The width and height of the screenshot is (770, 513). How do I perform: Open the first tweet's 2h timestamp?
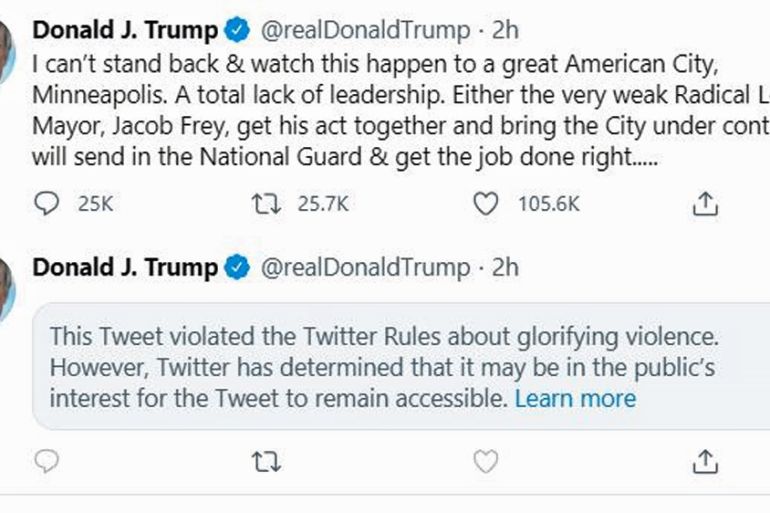[506, 30]
